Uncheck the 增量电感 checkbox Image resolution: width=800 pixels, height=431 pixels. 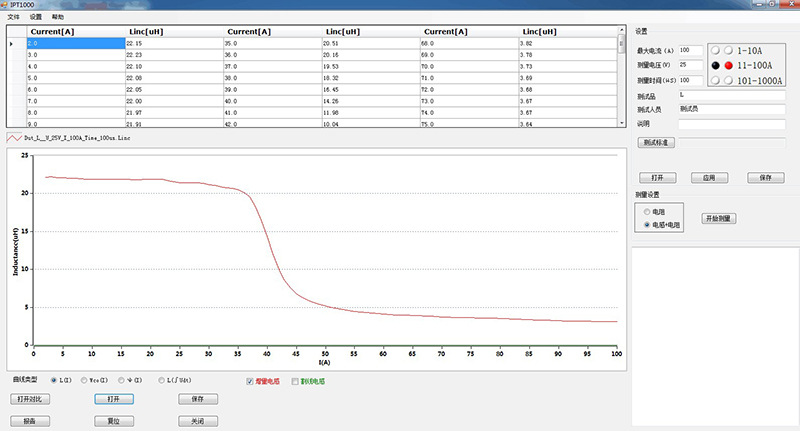[x=250, y=382]
